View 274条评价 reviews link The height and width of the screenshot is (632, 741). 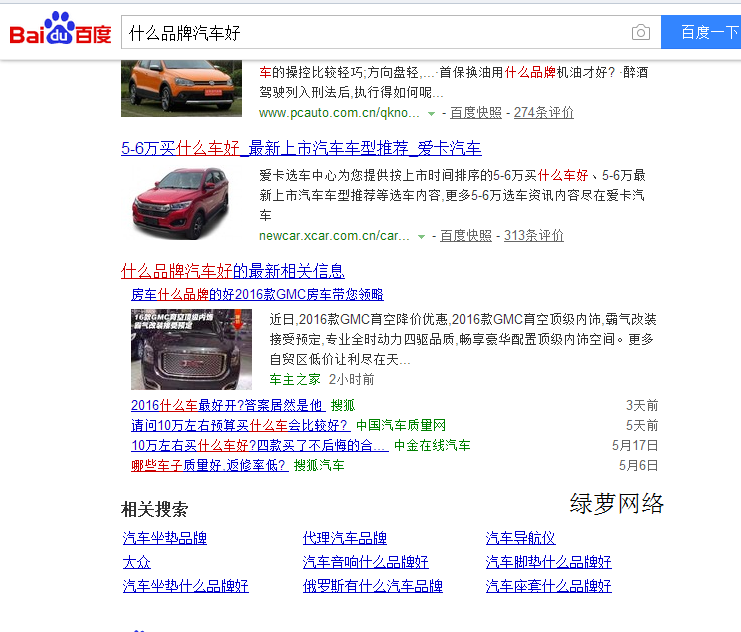tap(543, 113)
